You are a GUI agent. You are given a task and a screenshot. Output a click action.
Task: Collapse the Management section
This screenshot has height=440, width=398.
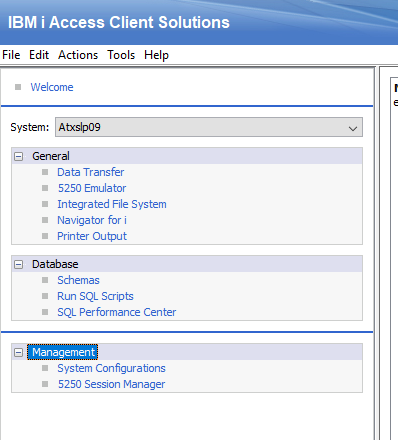19,352
